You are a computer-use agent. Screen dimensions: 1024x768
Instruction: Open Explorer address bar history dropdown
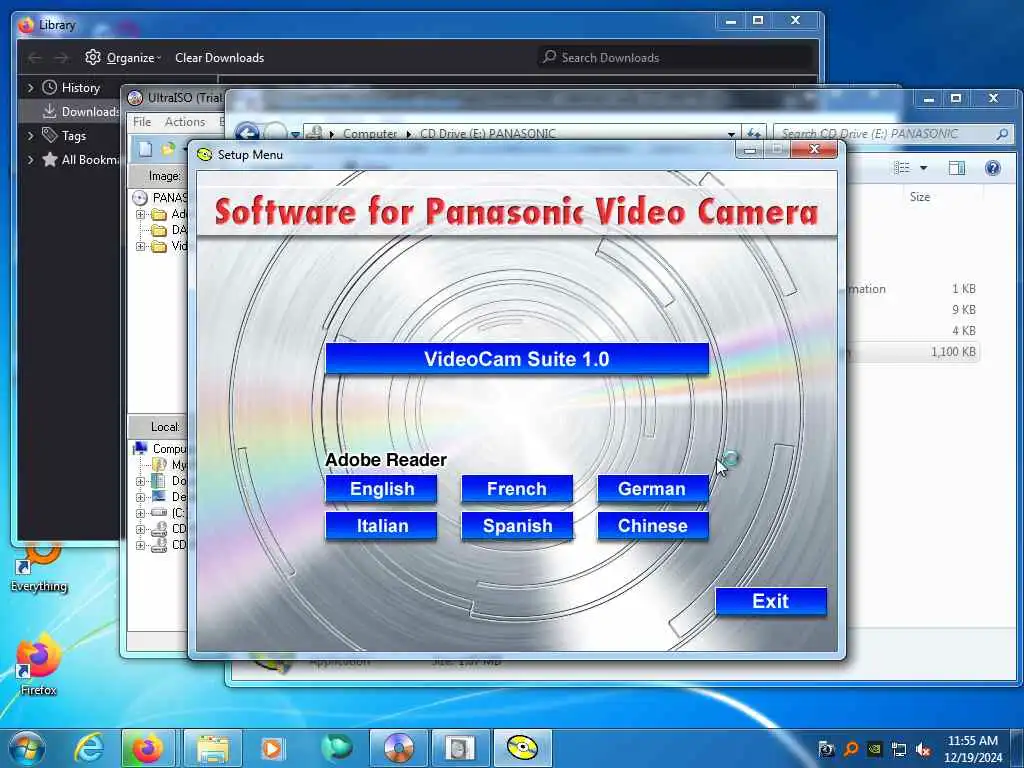click(x=731, y=134)
